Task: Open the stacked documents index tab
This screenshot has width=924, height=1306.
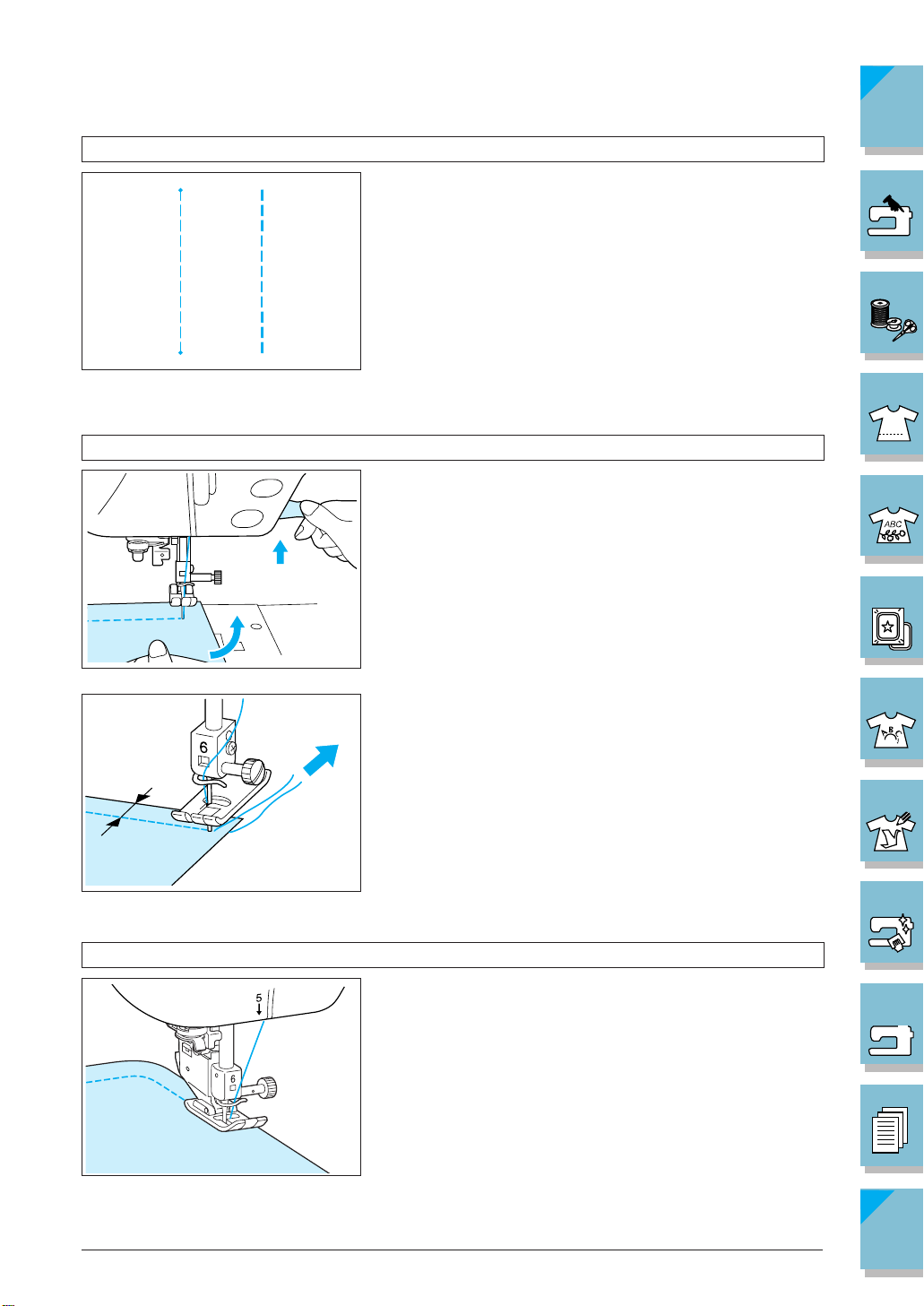Action: (x=892, y=1126)
